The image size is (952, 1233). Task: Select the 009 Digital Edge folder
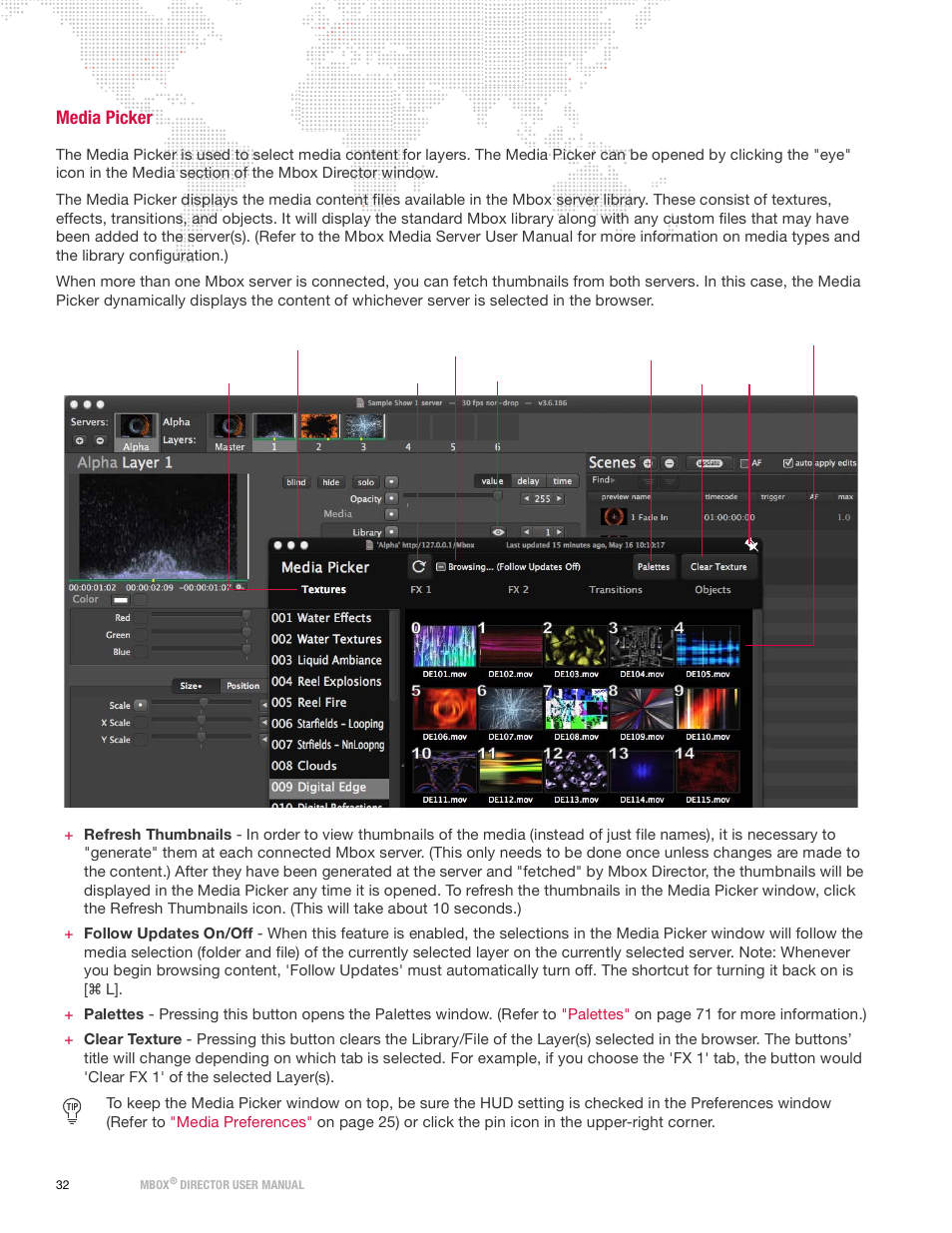pyautogui.click(x=328, y=788)
